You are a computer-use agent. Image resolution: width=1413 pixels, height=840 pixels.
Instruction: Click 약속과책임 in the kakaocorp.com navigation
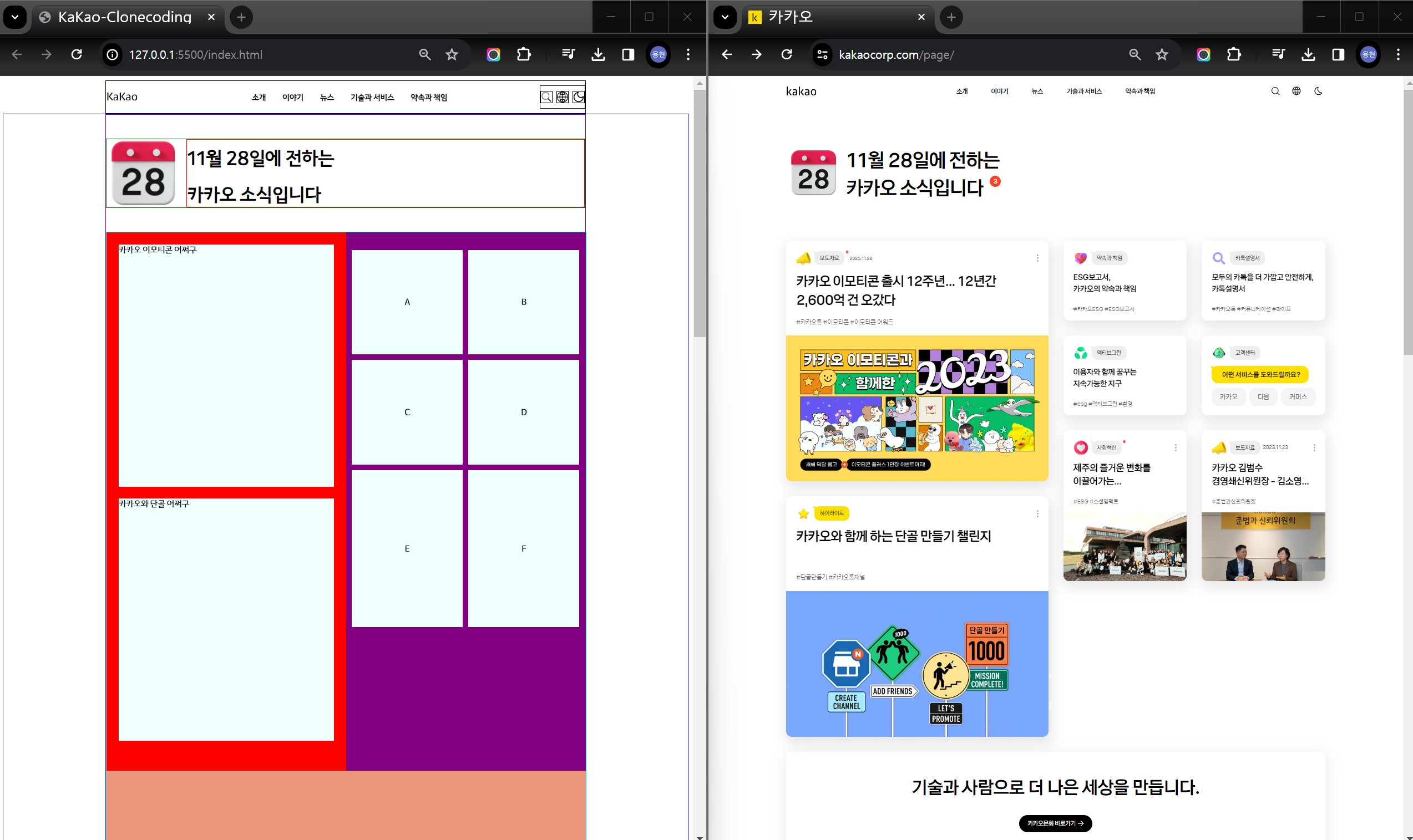pyautogui.click(x=1140, y=91)
